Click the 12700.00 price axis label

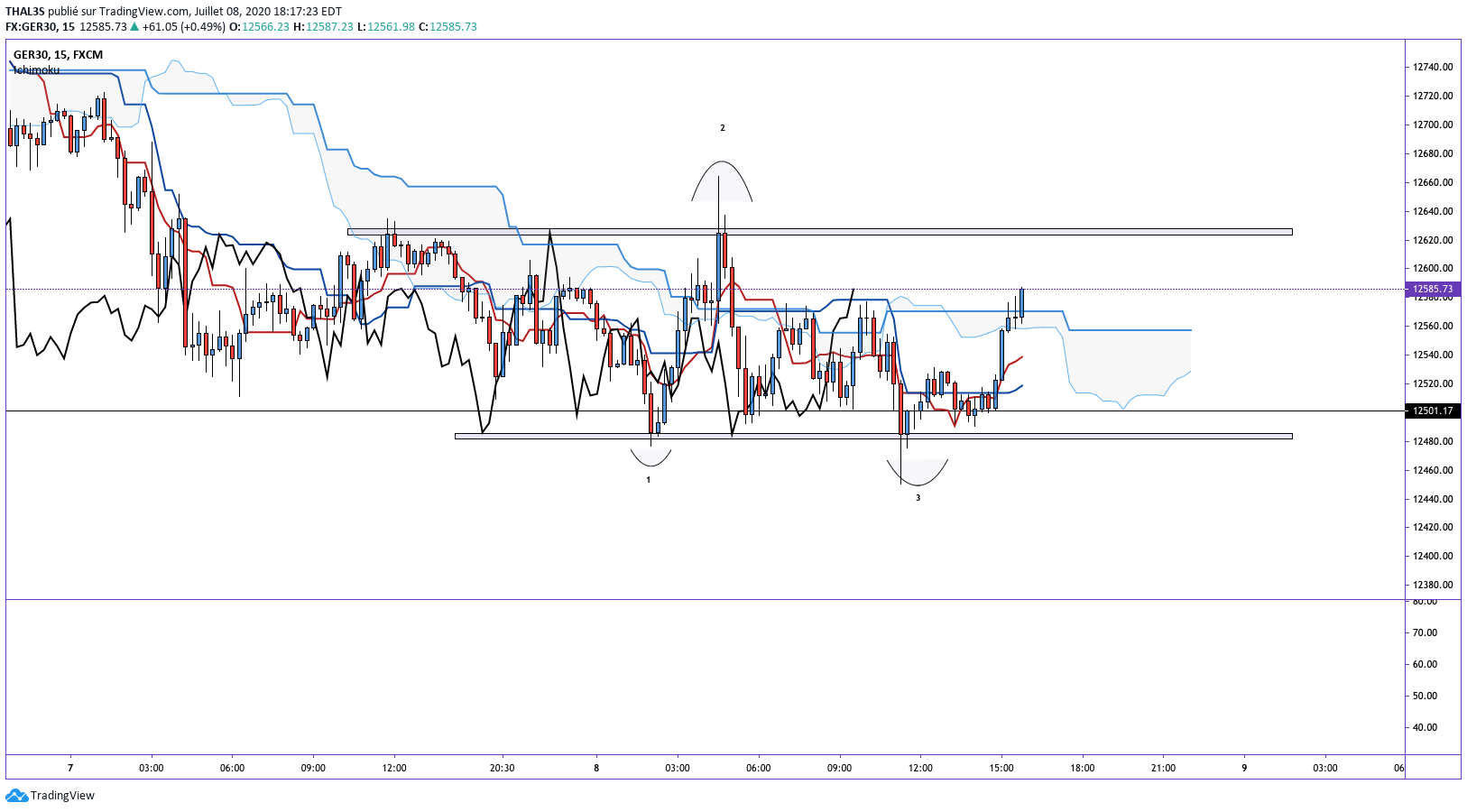pyautogui.click(x=1433, y=125)
